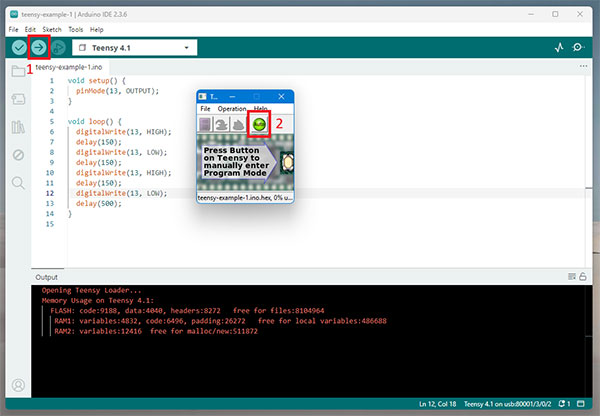The image size is (600, 416).
Task: Select the teensy-example-1.ino tab
Action: coord(69,67)
